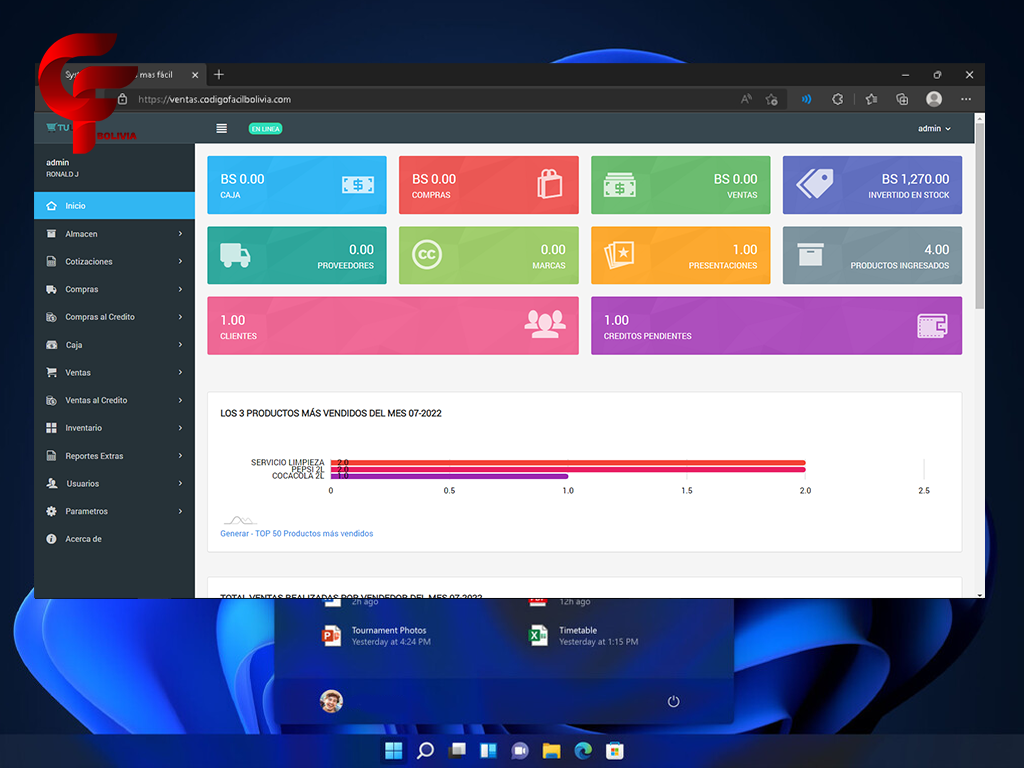Expand the admin dropdown in the top right
The height and width of the screenshot is (768, 1024).
coord(936,128)
